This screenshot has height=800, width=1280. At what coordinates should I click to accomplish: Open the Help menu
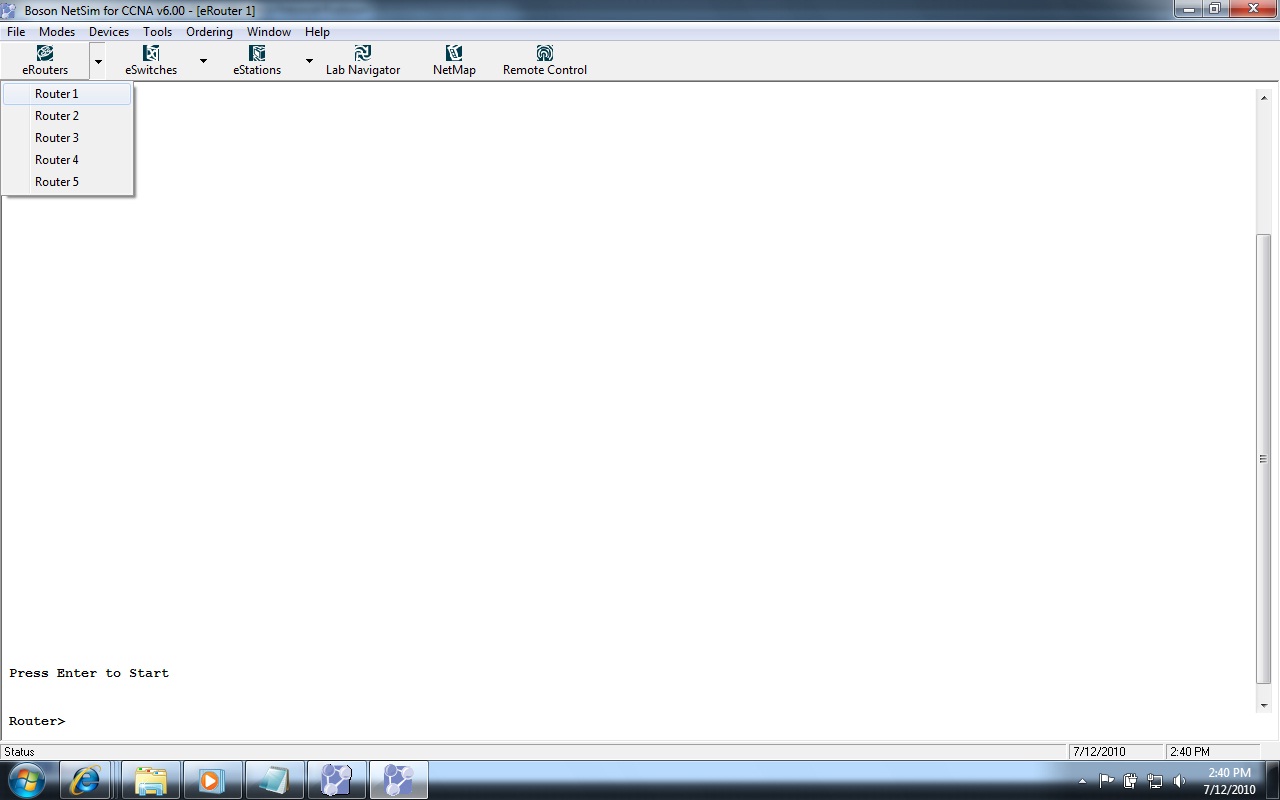(x=317, y=32)
